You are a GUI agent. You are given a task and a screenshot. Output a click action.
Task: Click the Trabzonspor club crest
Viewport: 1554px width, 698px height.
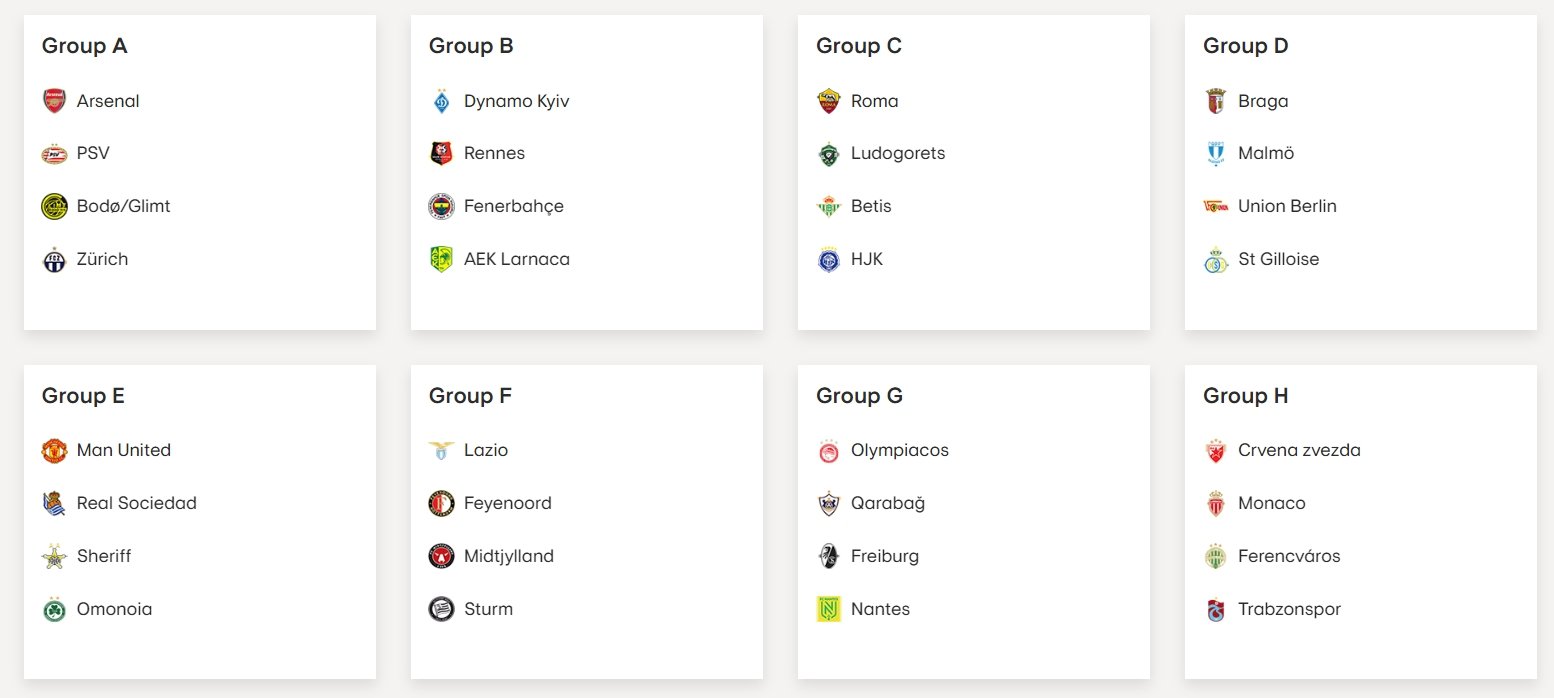coord(1215,609)
